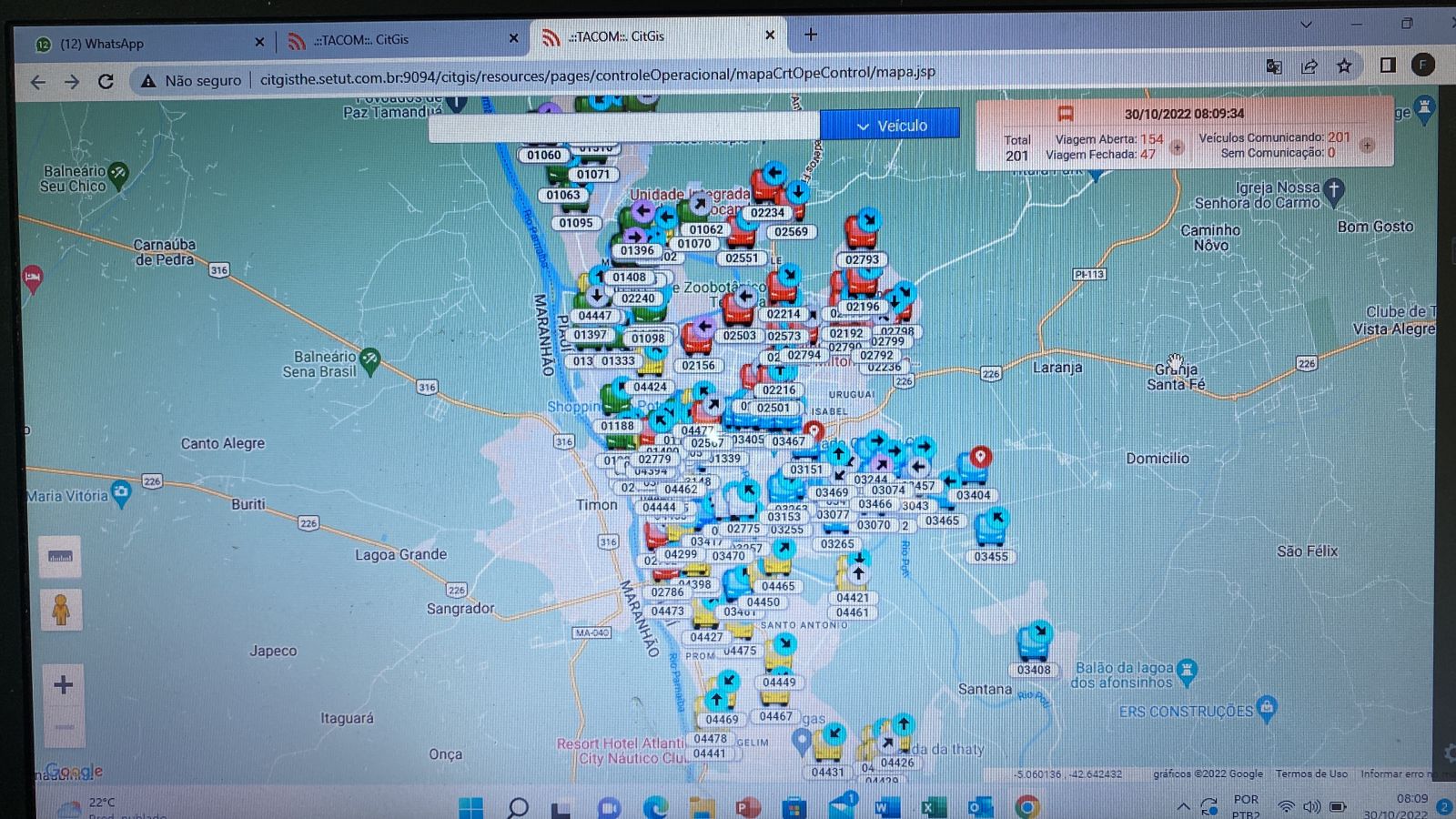Open Word from the taskbar
The height and width of the screenshot is (819, 1456).
click(x=886, y=807)
